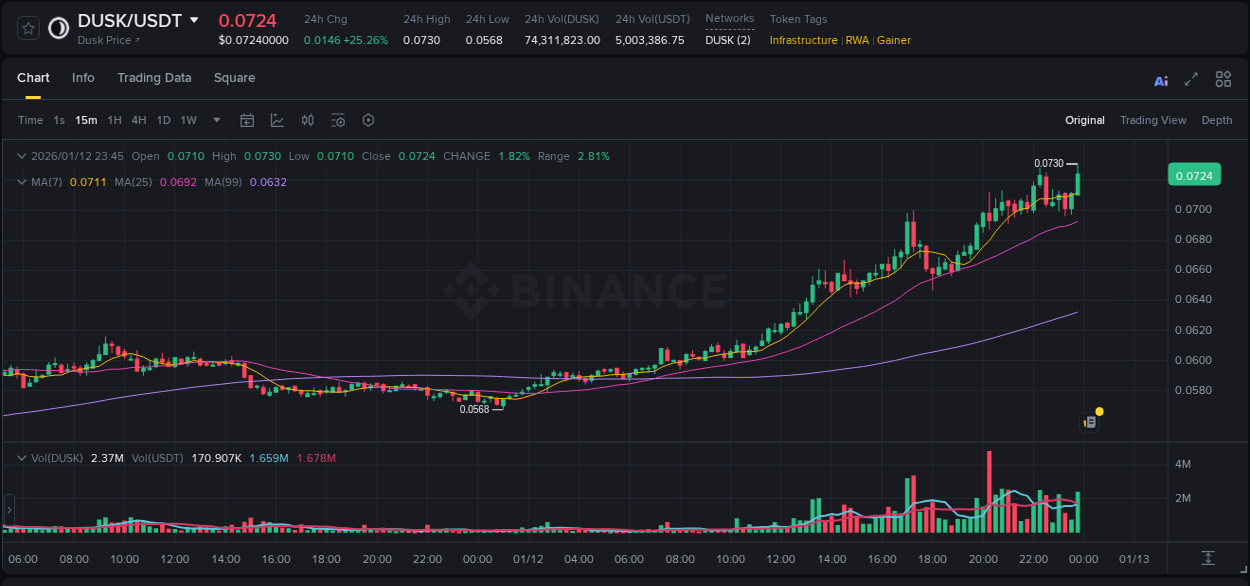Screen dimensions: 1250x586
Task: Click the Dusk coin logo
Action: point(57,28)
